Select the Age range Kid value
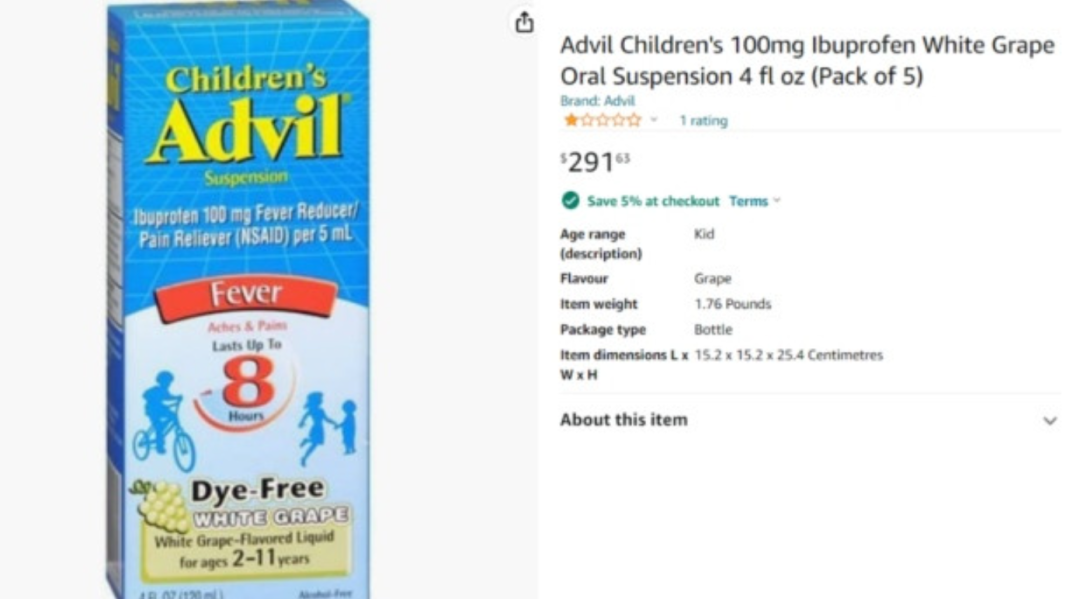The height and width of the screenshot is (599, 1080). pyautogui.click(x=704, y=234)
